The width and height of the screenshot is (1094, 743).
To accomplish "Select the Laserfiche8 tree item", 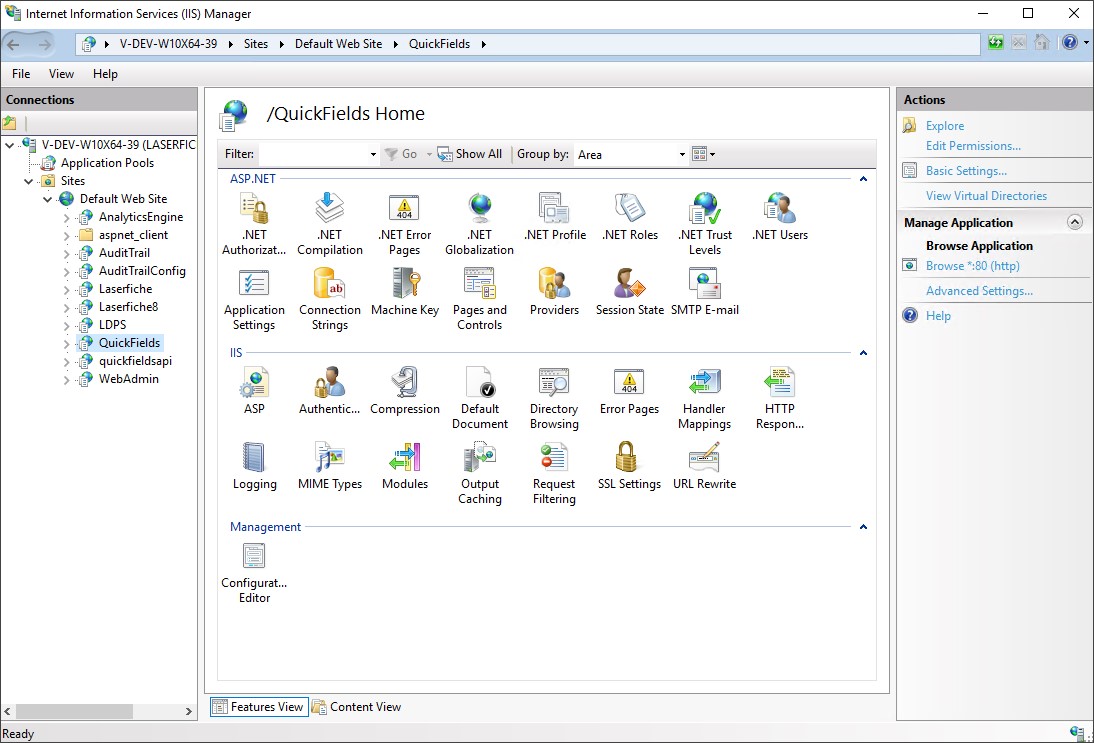I will click(128, 307).
